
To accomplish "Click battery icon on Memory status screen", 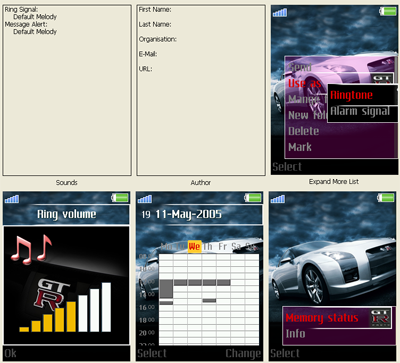I will coord(386,198).
